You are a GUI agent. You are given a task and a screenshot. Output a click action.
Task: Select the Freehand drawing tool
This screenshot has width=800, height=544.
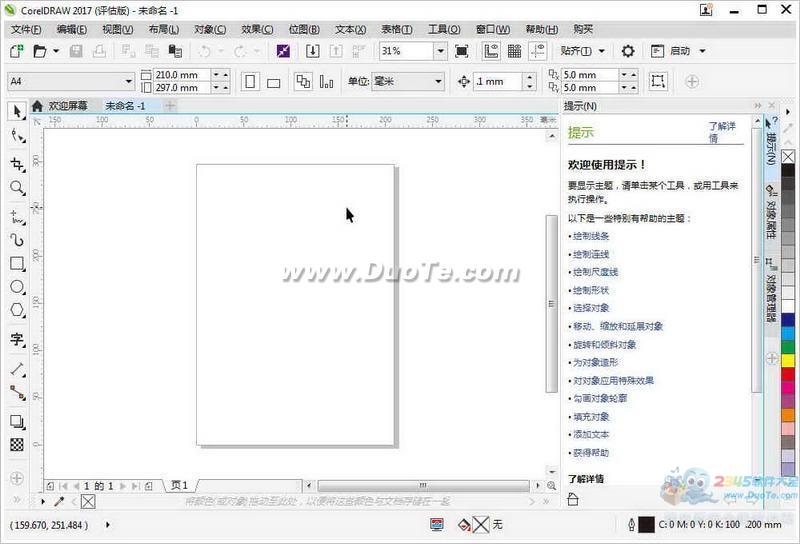click(x=17, y=218)
